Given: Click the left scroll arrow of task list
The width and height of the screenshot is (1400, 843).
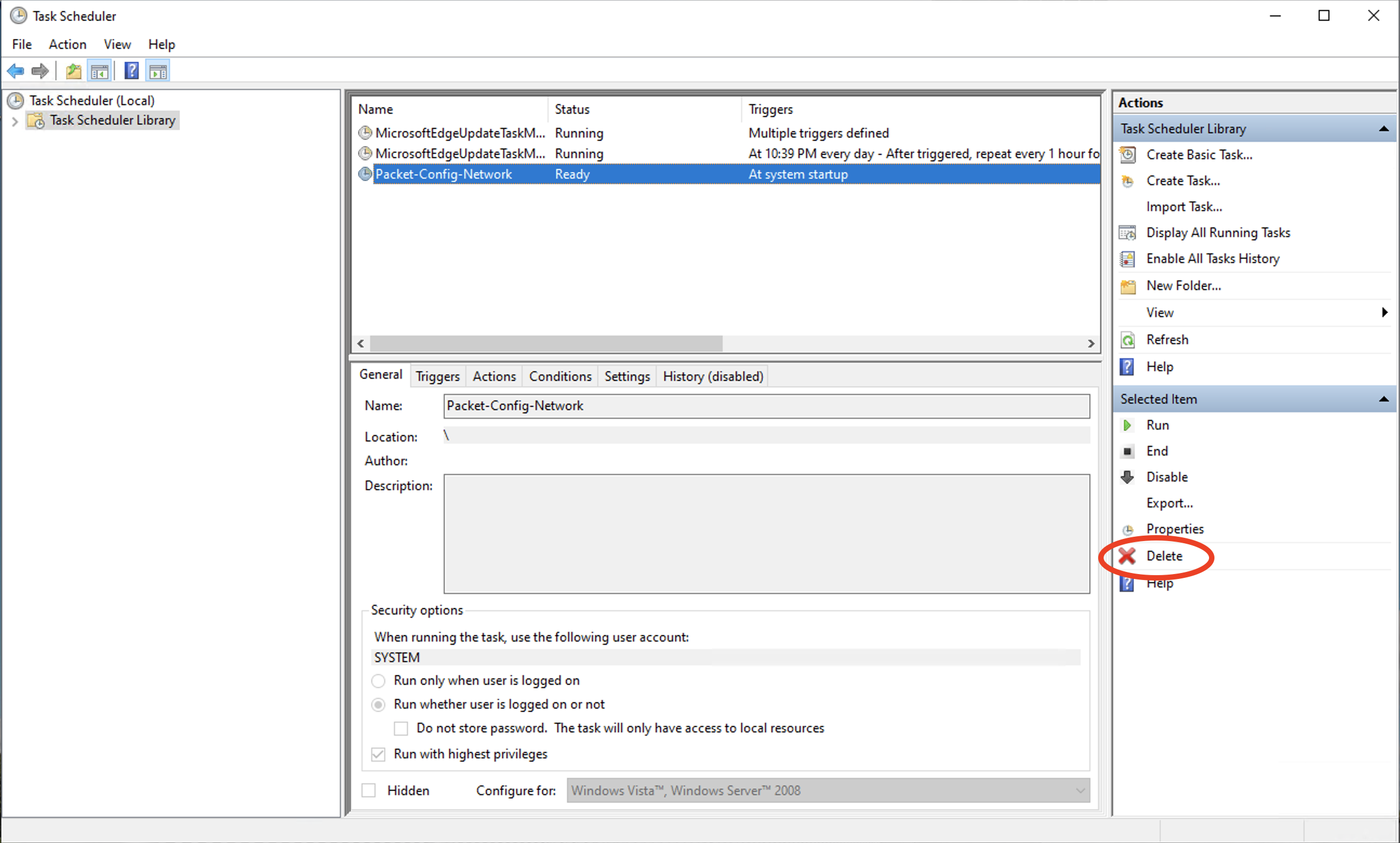Looking at the screenshot, I should 361,344.
